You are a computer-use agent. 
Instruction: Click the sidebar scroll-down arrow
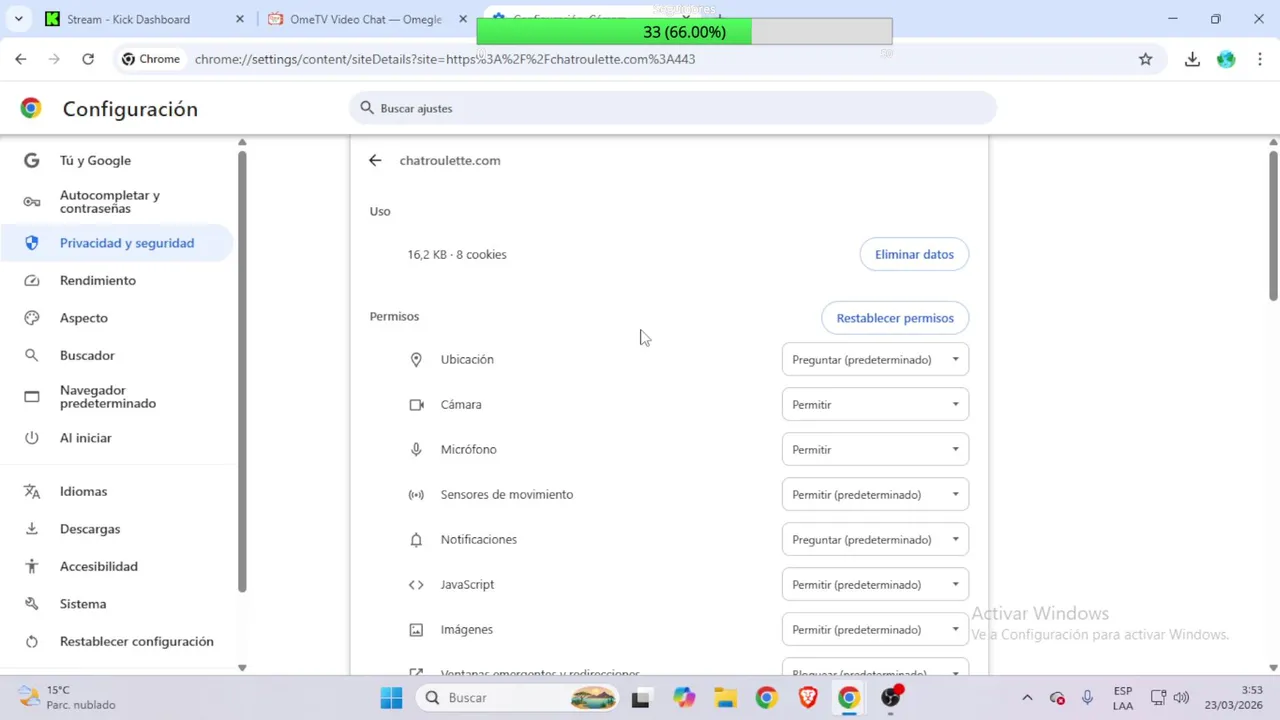(x=242, y=667)
